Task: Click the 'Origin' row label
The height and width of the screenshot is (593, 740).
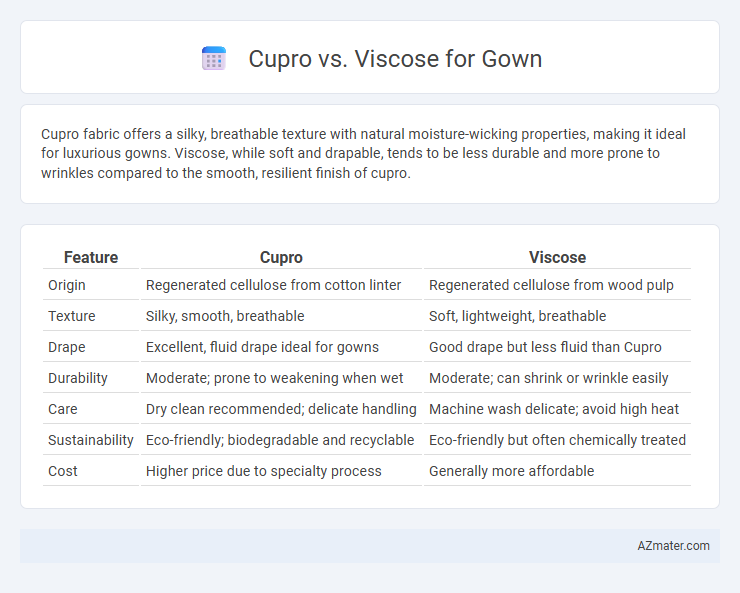Action: (x=67, y=285)
